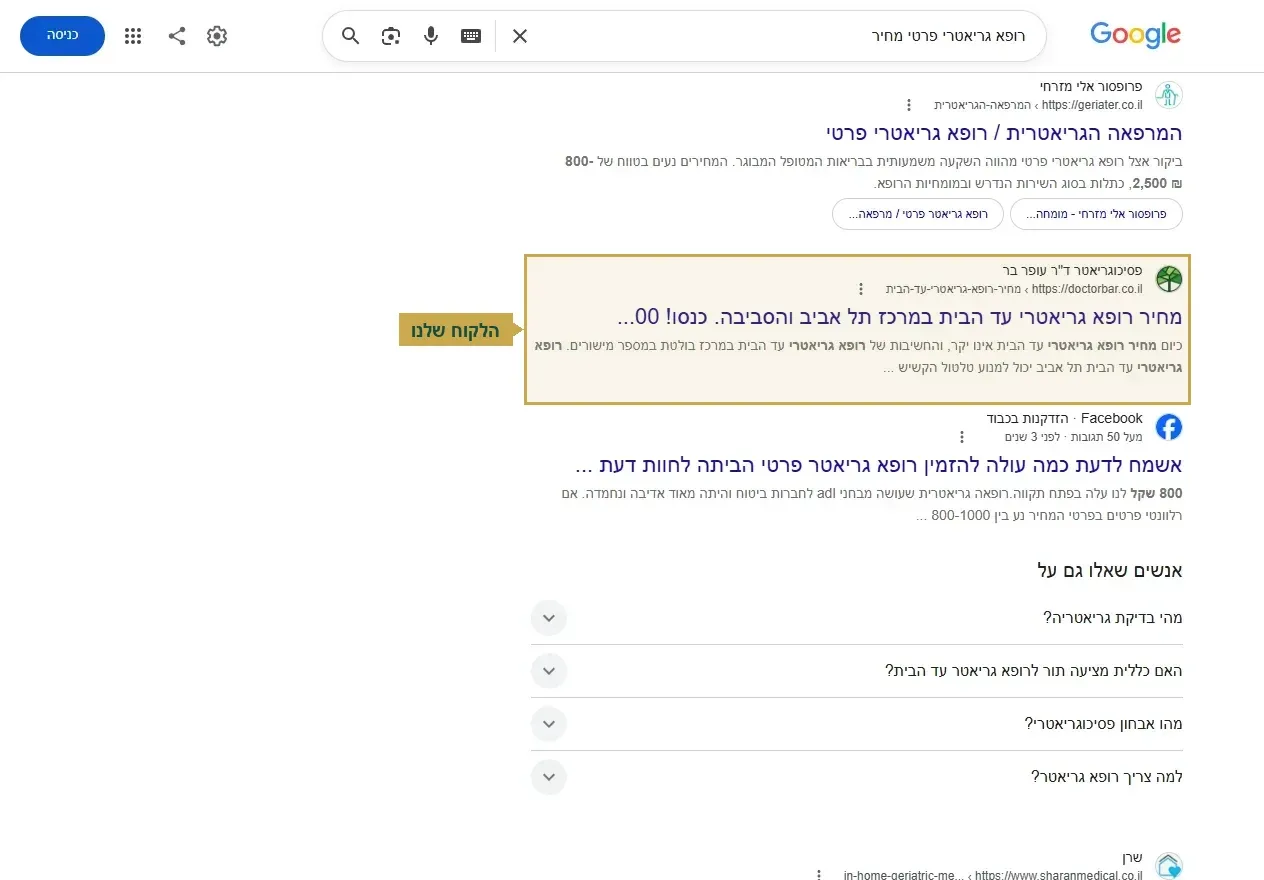Open מחיר רופא גריאטרי עד הבית result title

(899, 317)
